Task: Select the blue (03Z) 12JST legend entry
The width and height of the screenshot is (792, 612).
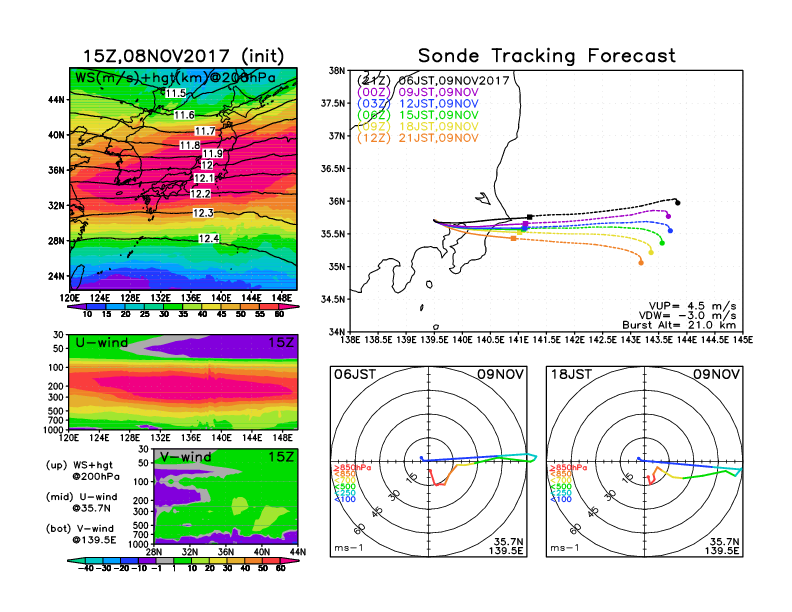Action: pos(417,104)
